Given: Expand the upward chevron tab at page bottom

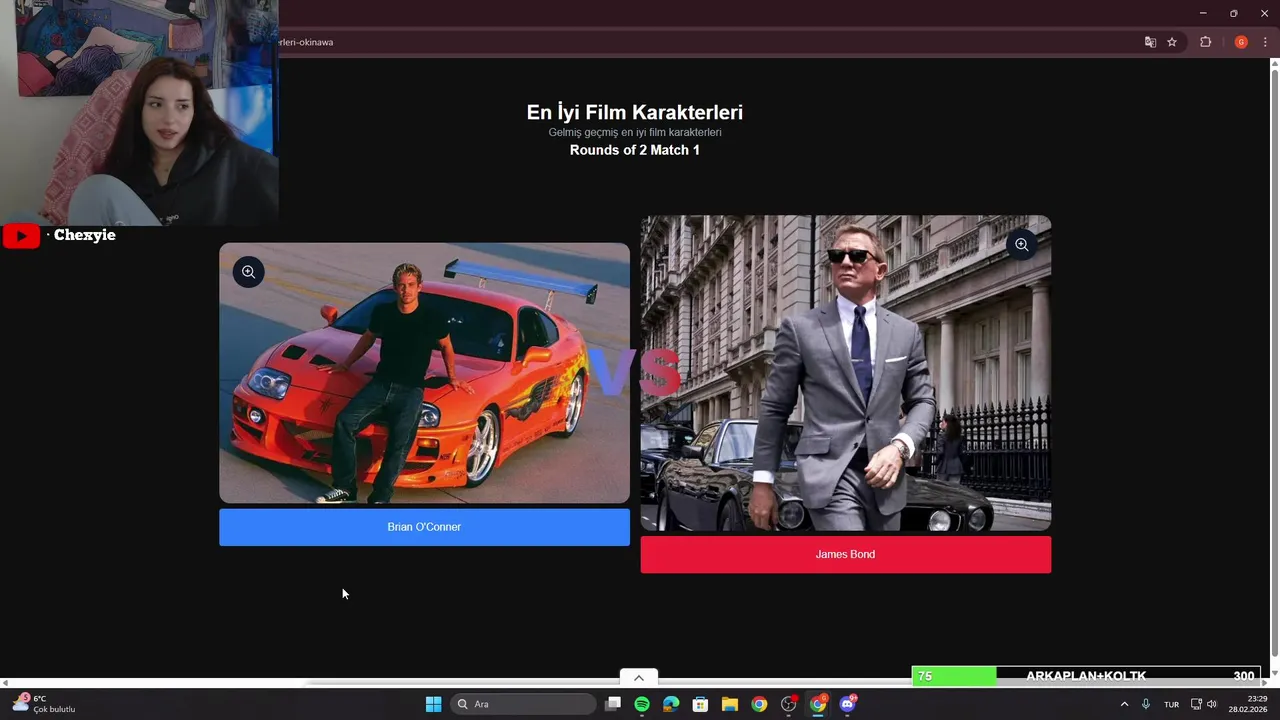Looking at the screenshot, I should 639,678.
